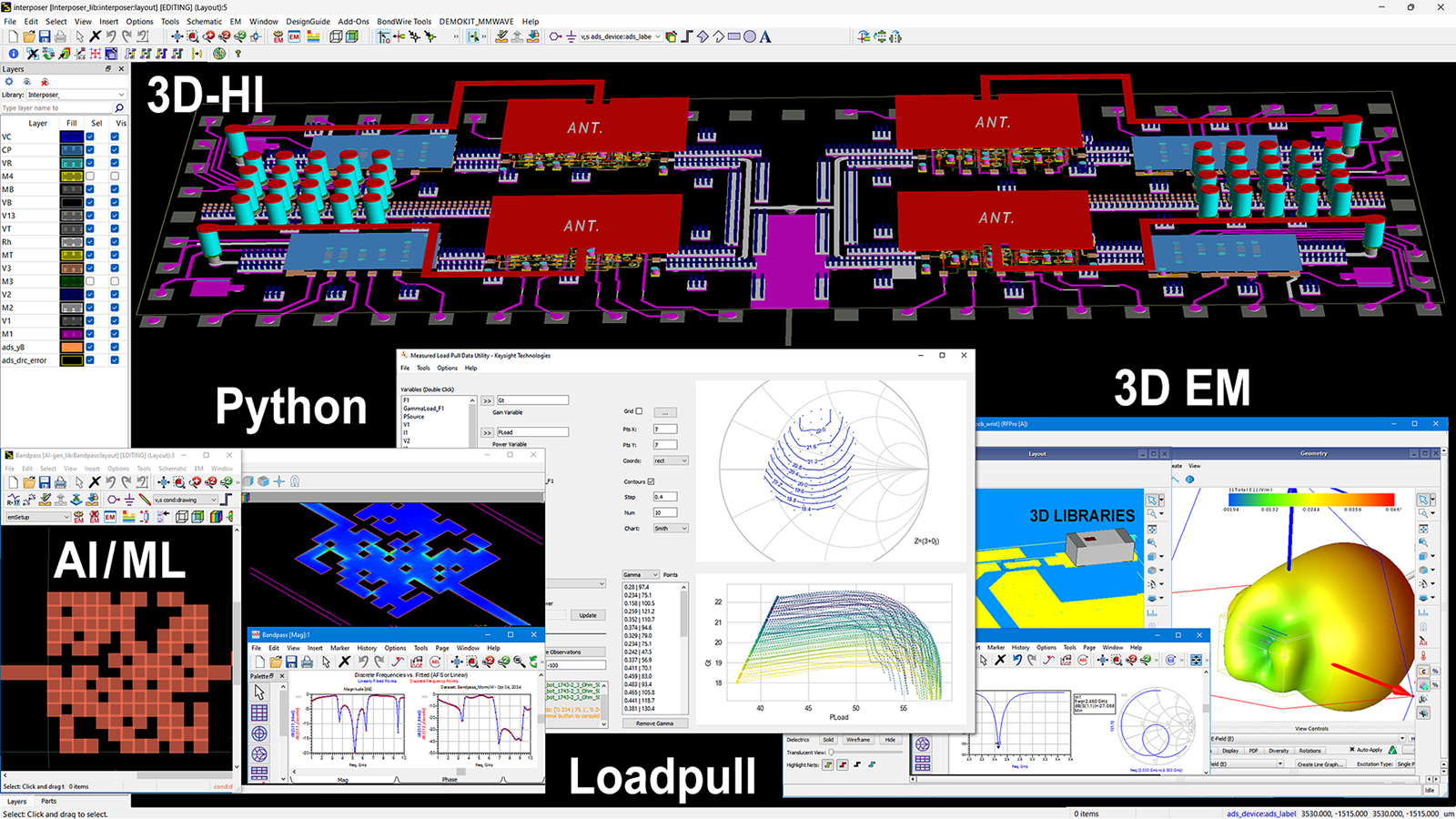
Task: Enable the Vis checkbox for the M4 layer
Action: pos(115,176)
